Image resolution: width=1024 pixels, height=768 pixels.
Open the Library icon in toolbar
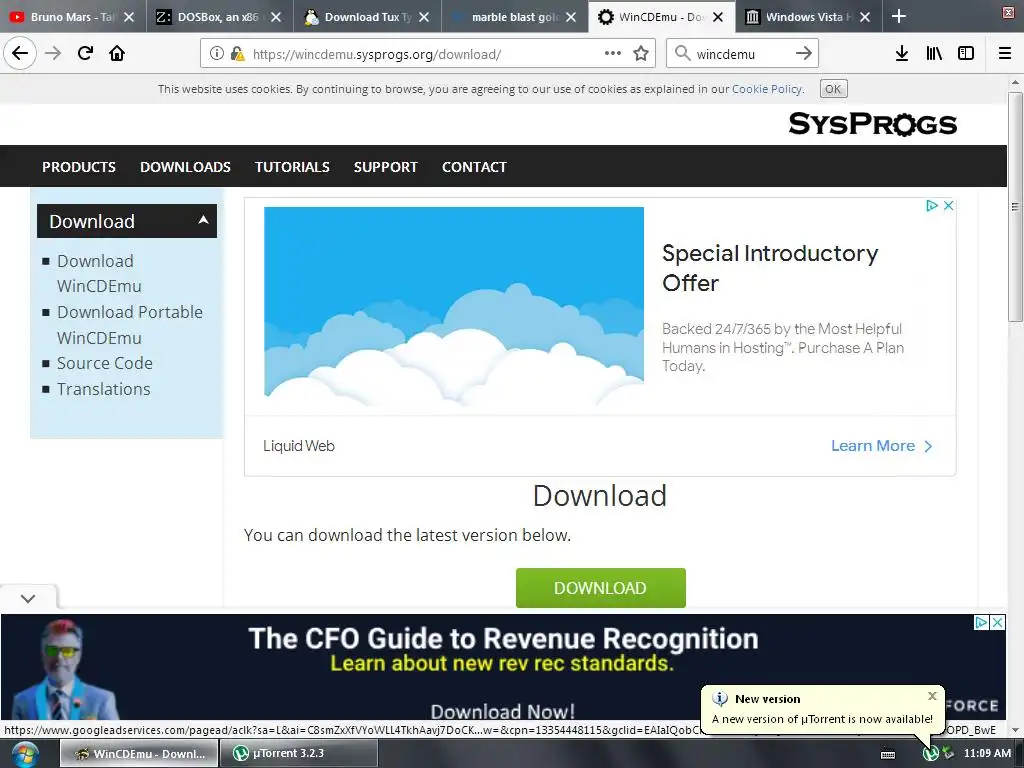pyautogui.click(x=934, y=54)
